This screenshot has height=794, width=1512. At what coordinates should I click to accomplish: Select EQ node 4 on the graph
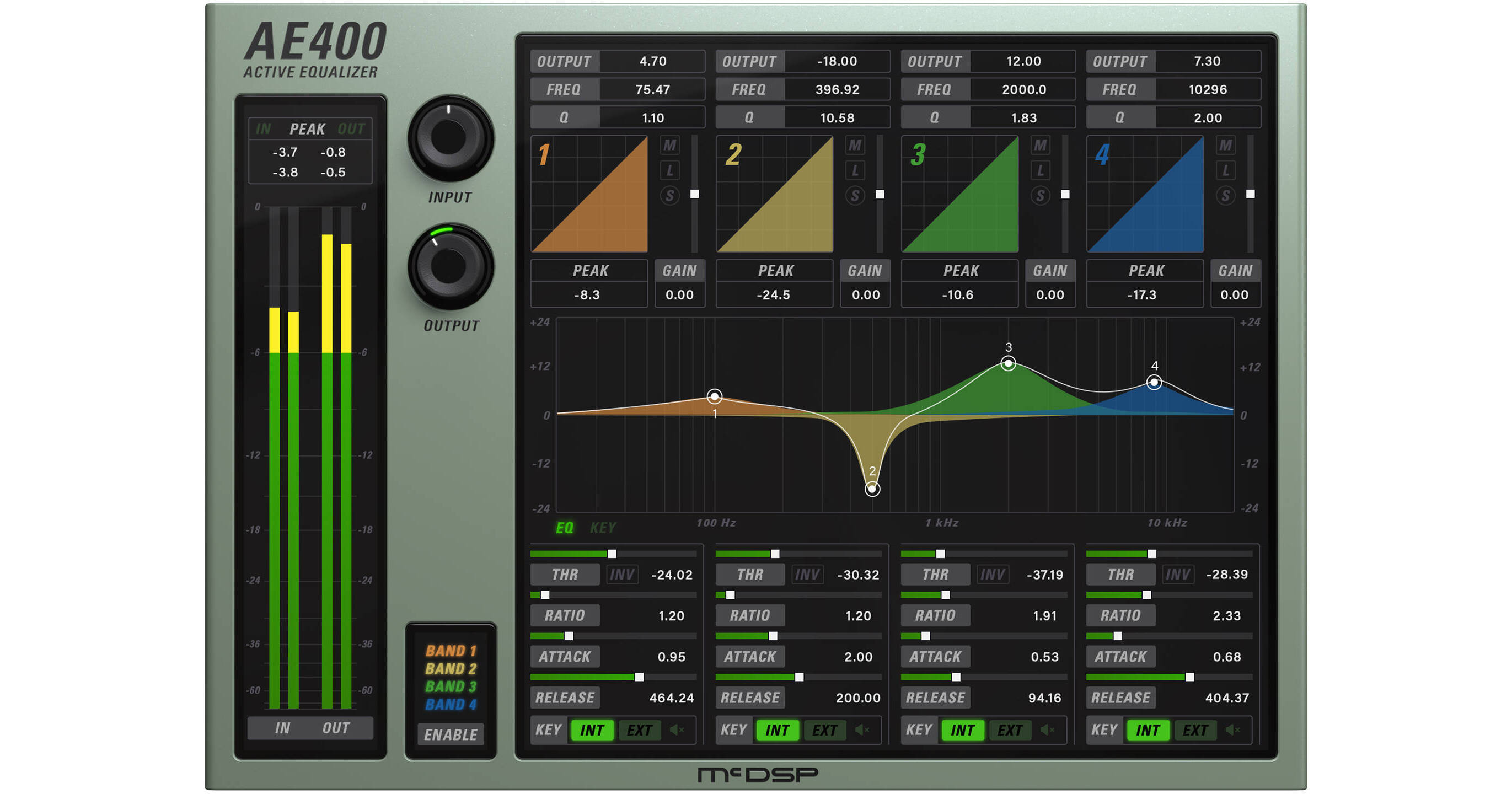pos(1154,383)
